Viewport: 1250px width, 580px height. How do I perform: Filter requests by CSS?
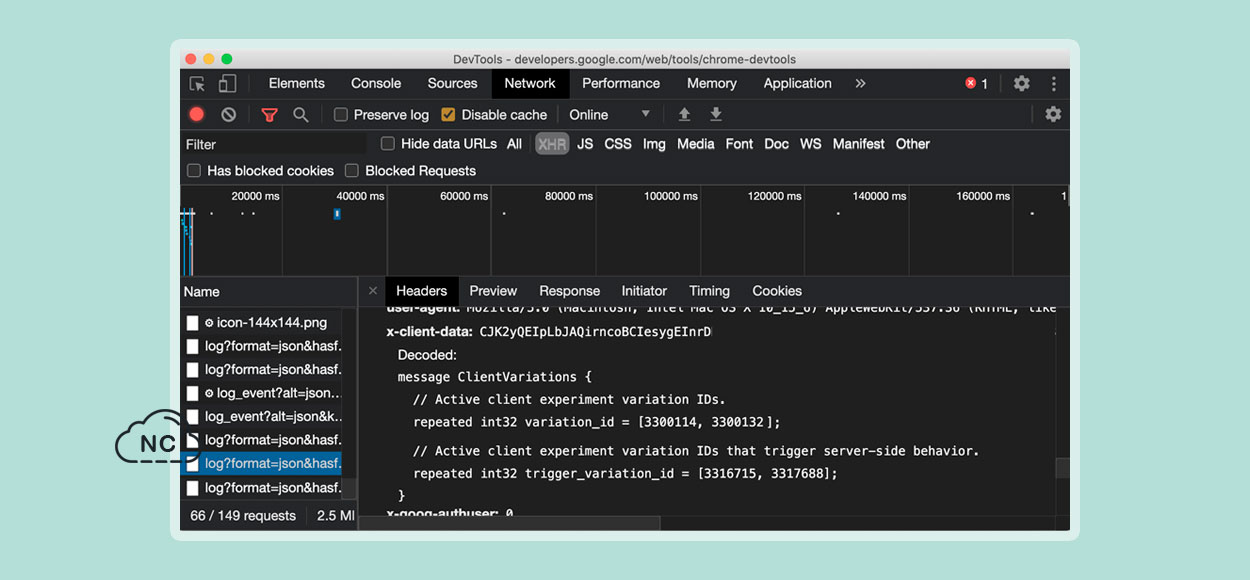pos(618,144)
